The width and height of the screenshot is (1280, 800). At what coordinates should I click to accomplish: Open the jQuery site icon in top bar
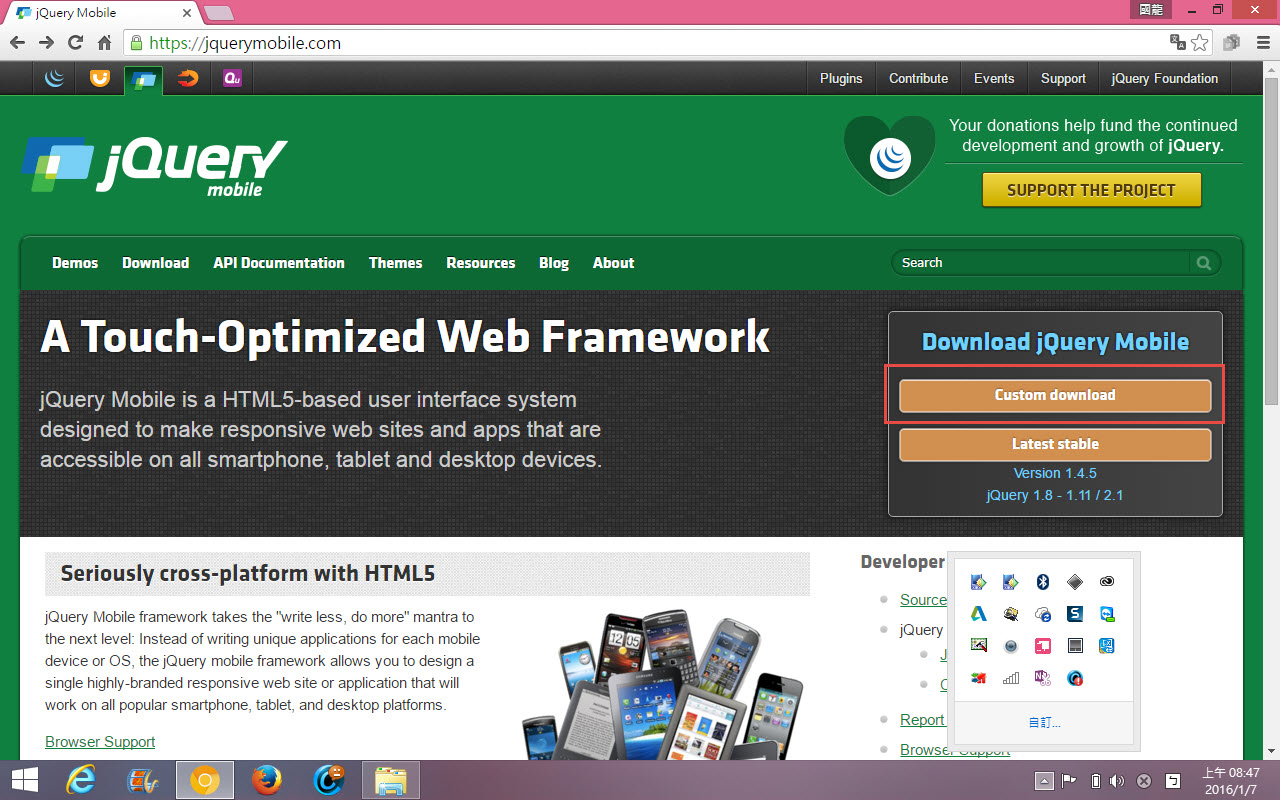pos(55,78)
